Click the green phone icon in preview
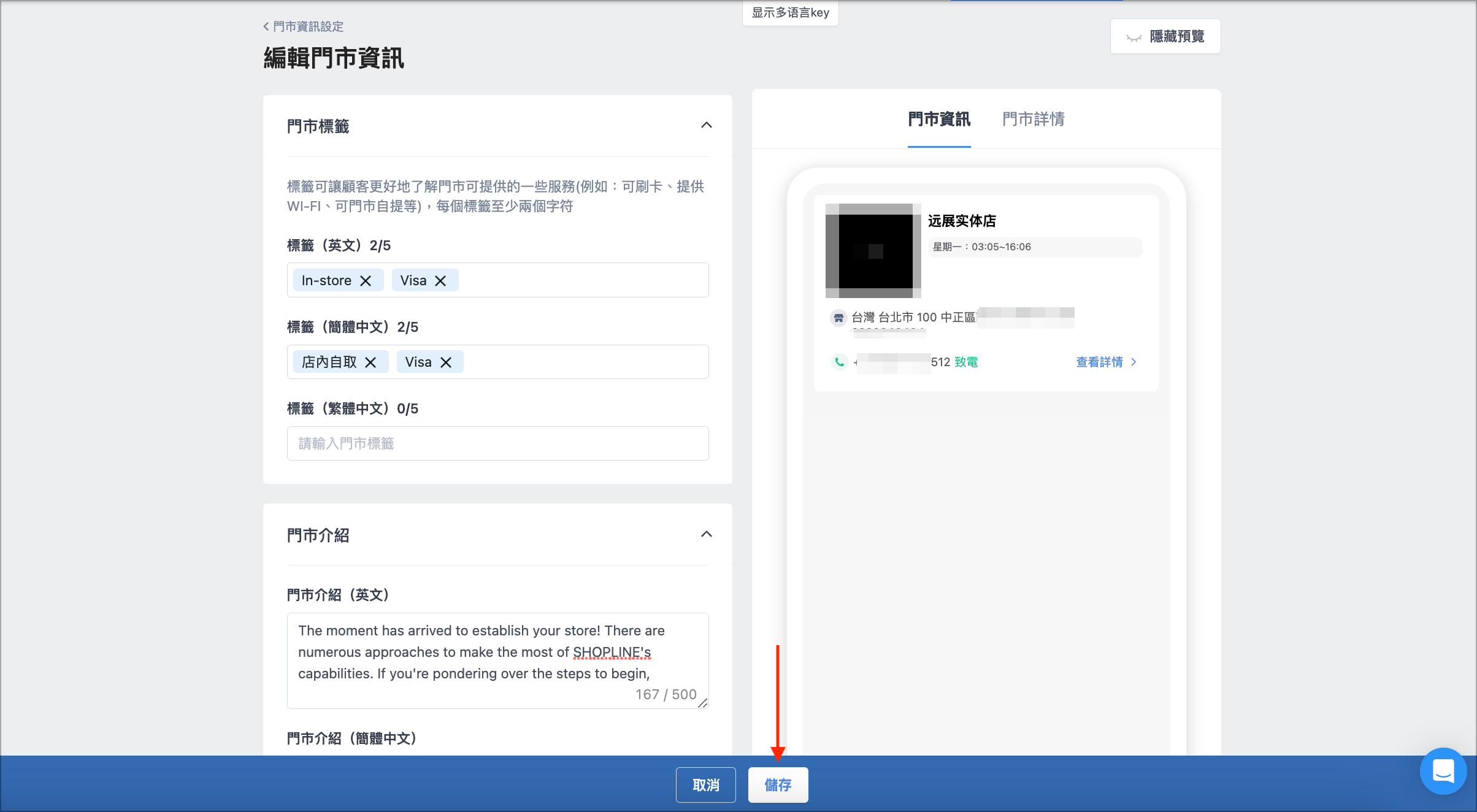The image size is (1477, 812). tap(839, 362)
